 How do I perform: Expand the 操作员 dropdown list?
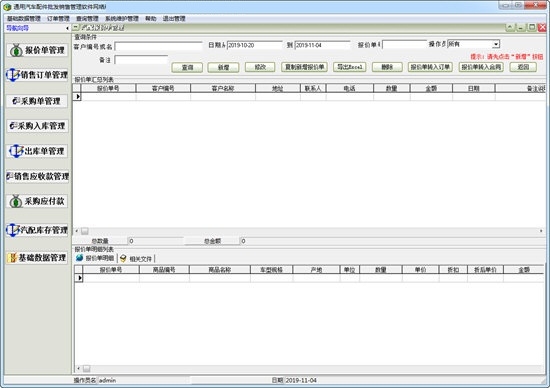[496, 44]
